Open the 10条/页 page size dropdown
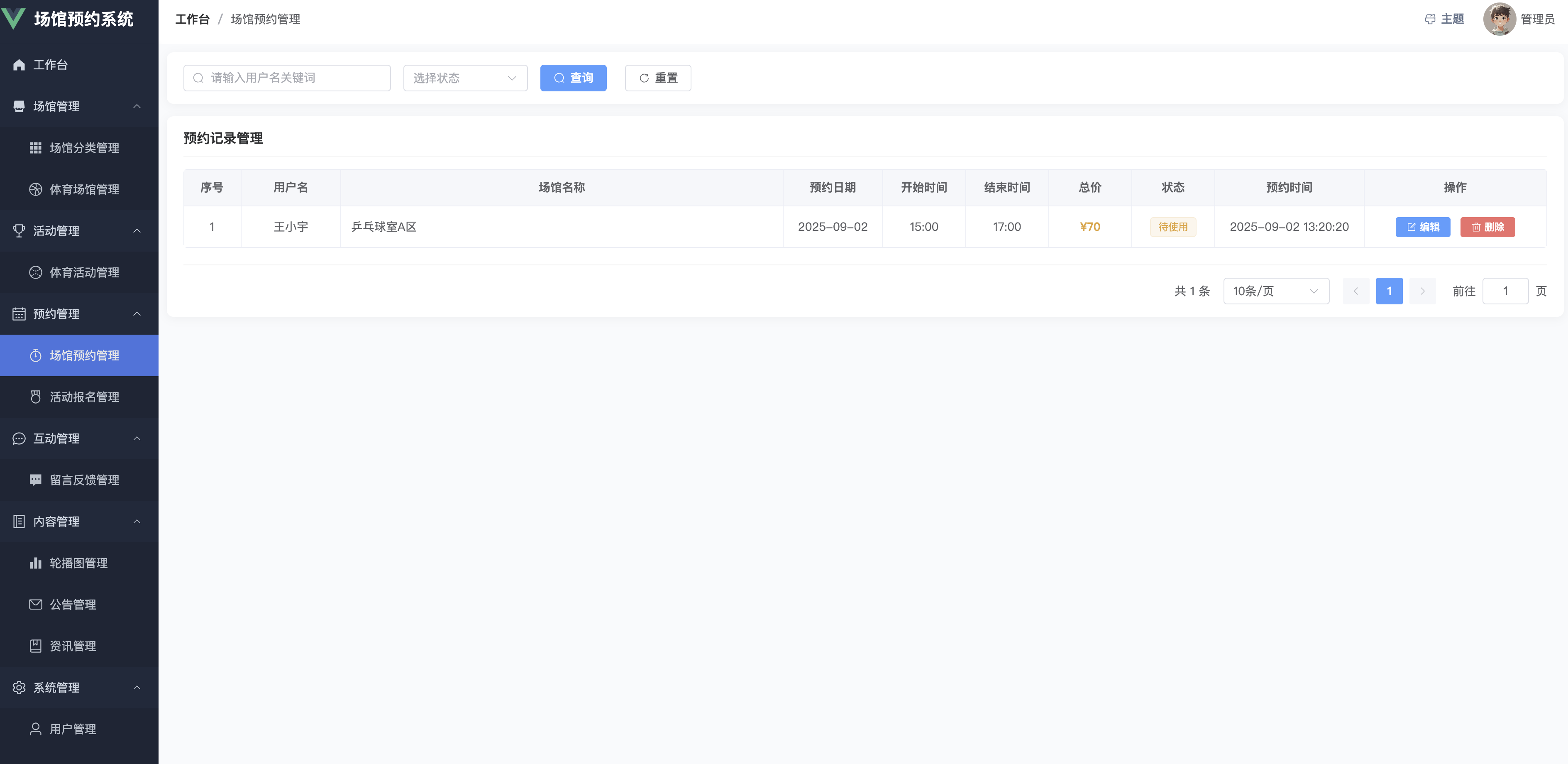Screen dimensions: 1568x764 (x=1276, y=291)
